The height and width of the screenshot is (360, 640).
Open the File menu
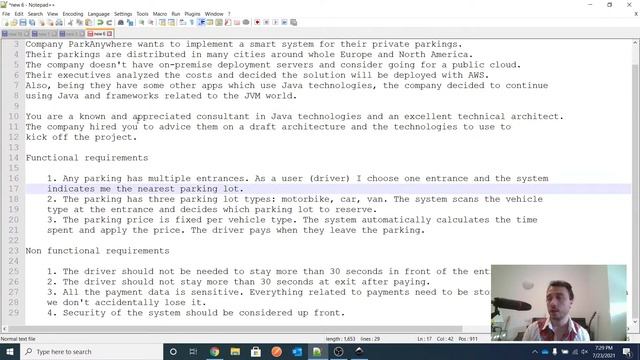pos(6,14)
